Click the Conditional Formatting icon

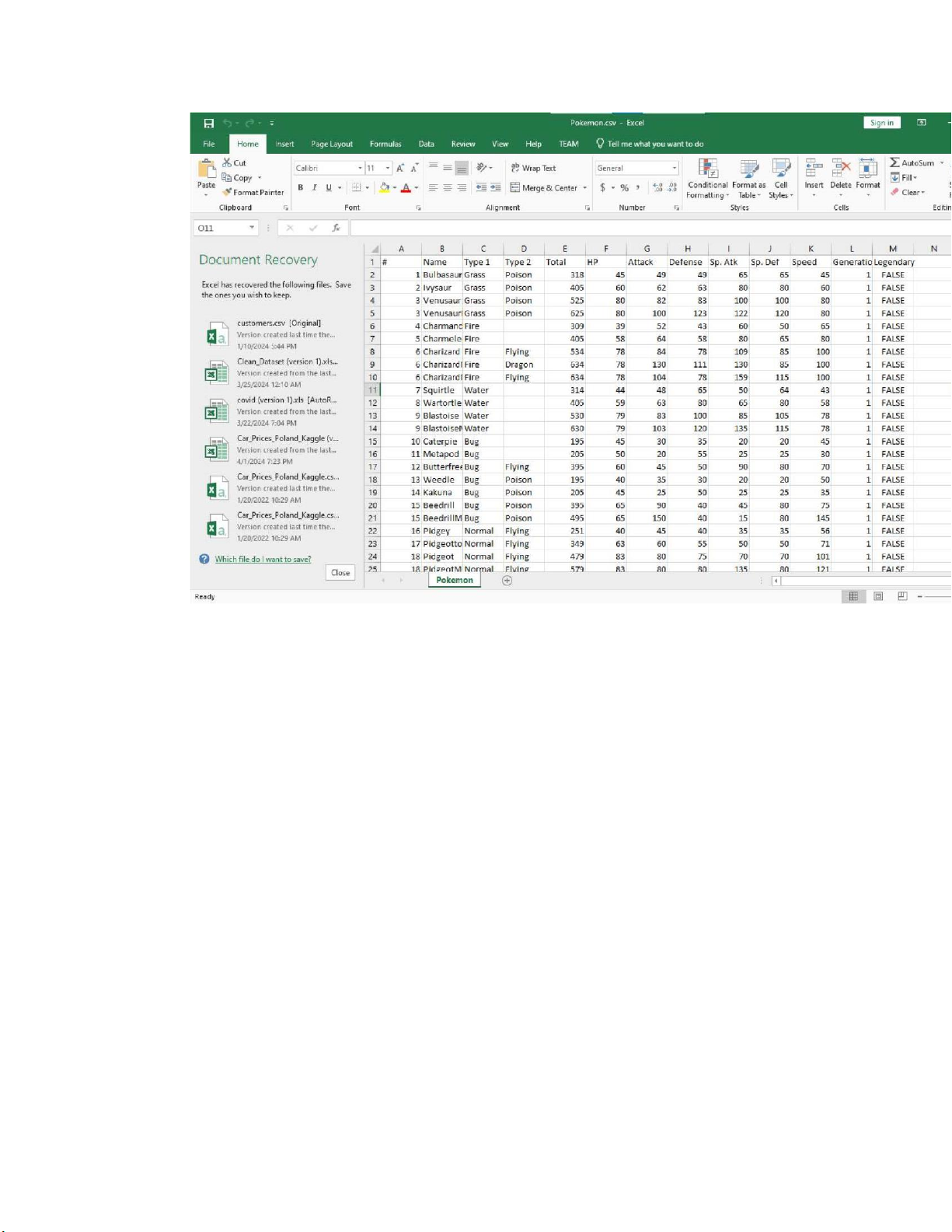click(x=707, y=169)
